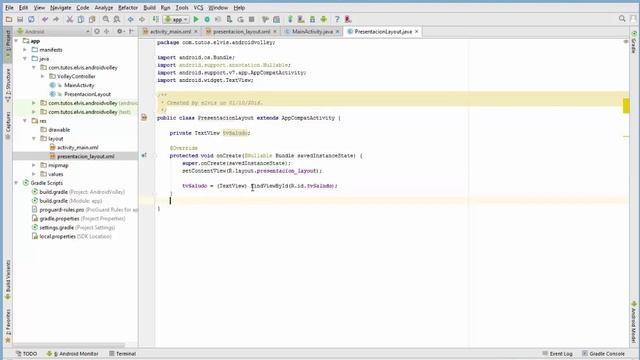Click the Project panel settings gear icon
Image resolution: width=640 pixels, height=360 pixels.
pos(120,31)
